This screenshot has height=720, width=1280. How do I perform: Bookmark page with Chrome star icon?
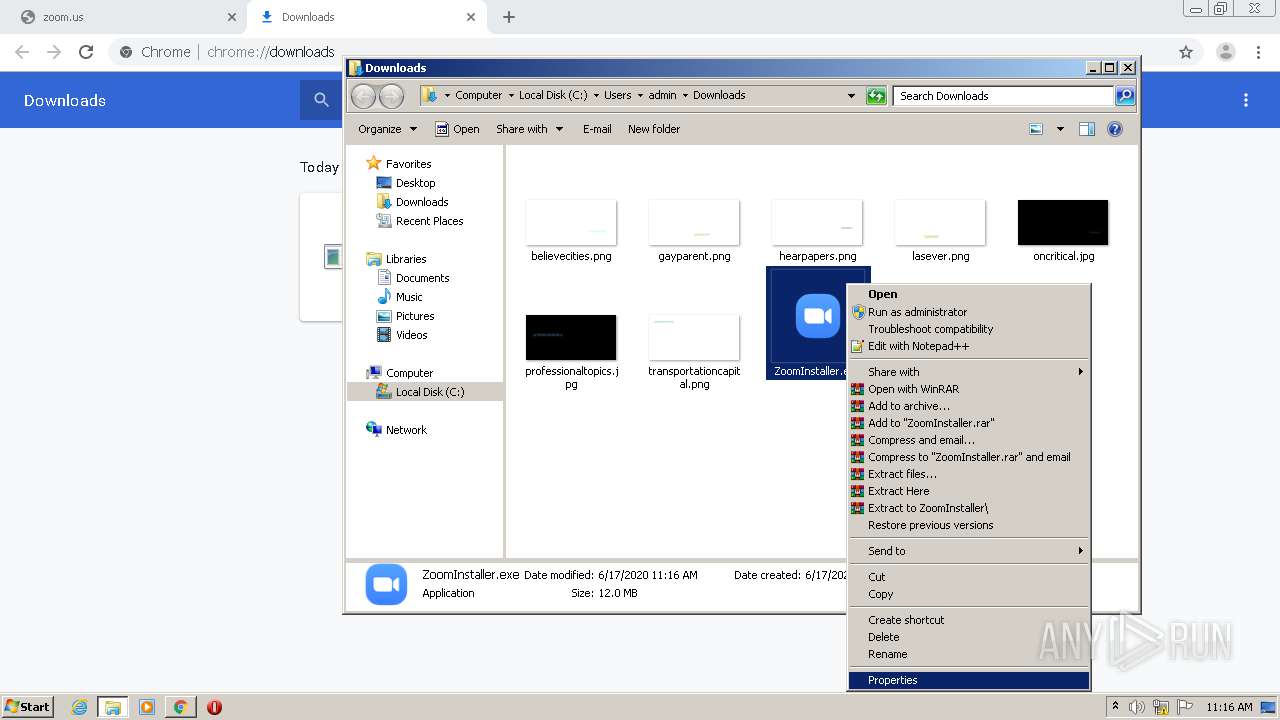[x=1186, y=52]
